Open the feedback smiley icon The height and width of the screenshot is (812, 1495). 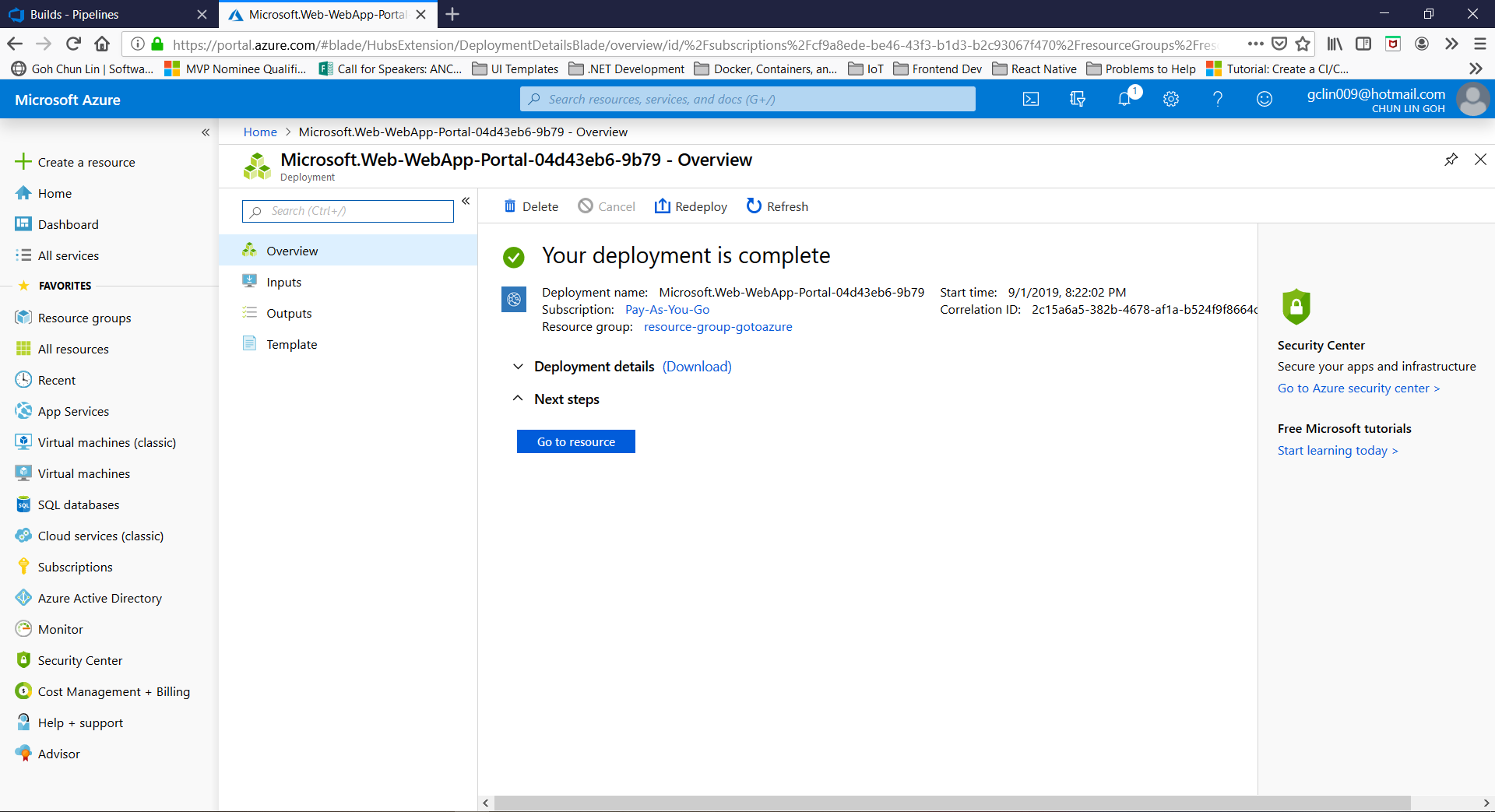tap(1265, 99)
